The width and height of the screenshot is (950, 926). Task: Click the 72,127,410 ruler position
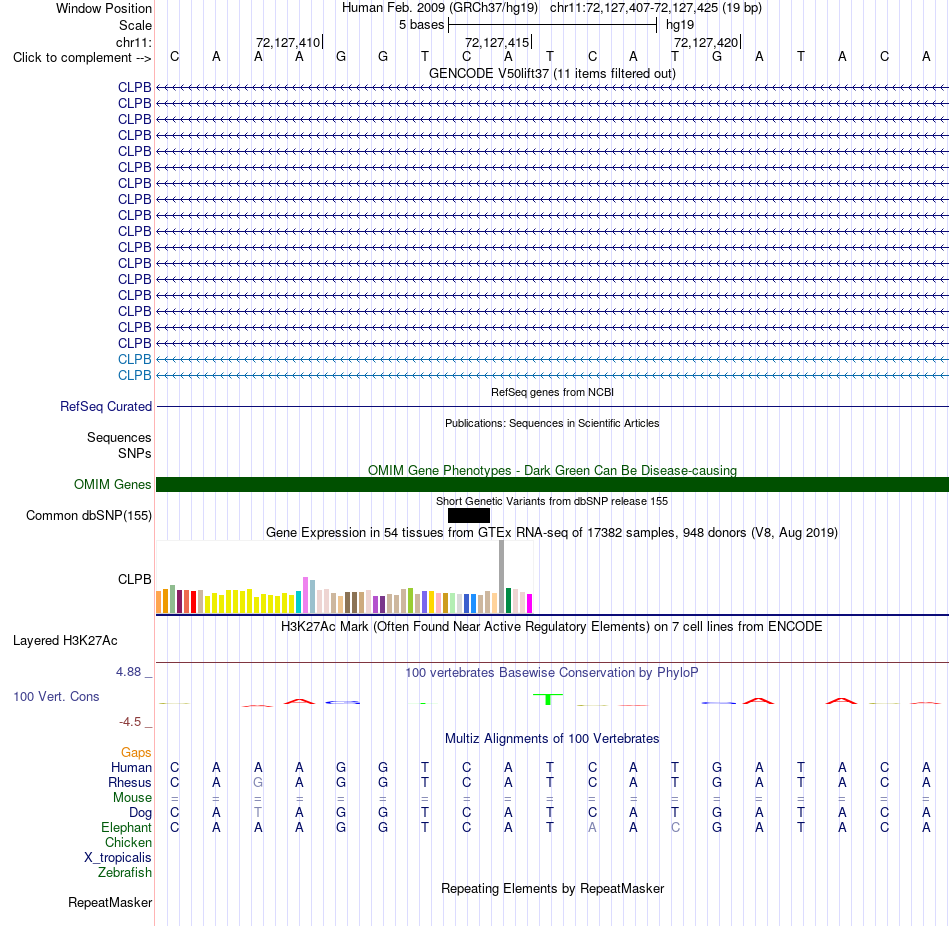tap(288, 42)
